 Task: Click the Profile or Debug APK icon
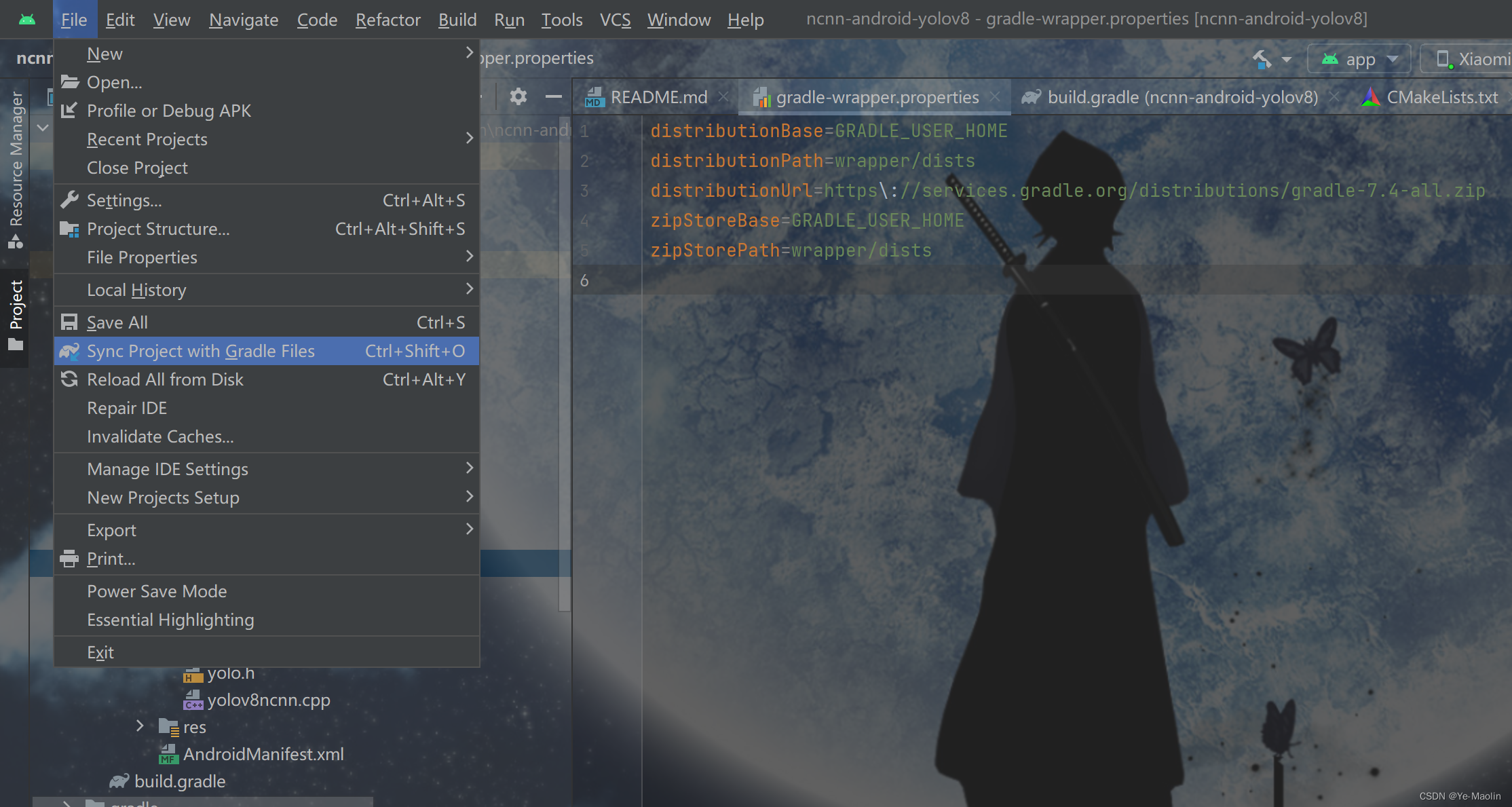coord(69,111)
